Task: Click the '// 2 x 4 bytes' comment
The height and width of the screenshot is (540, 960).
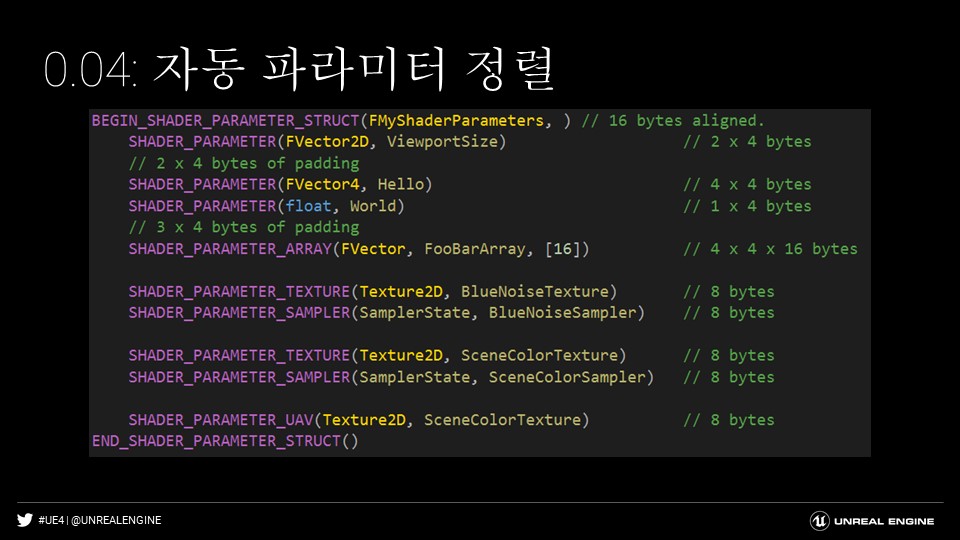Action: (747, 142)
